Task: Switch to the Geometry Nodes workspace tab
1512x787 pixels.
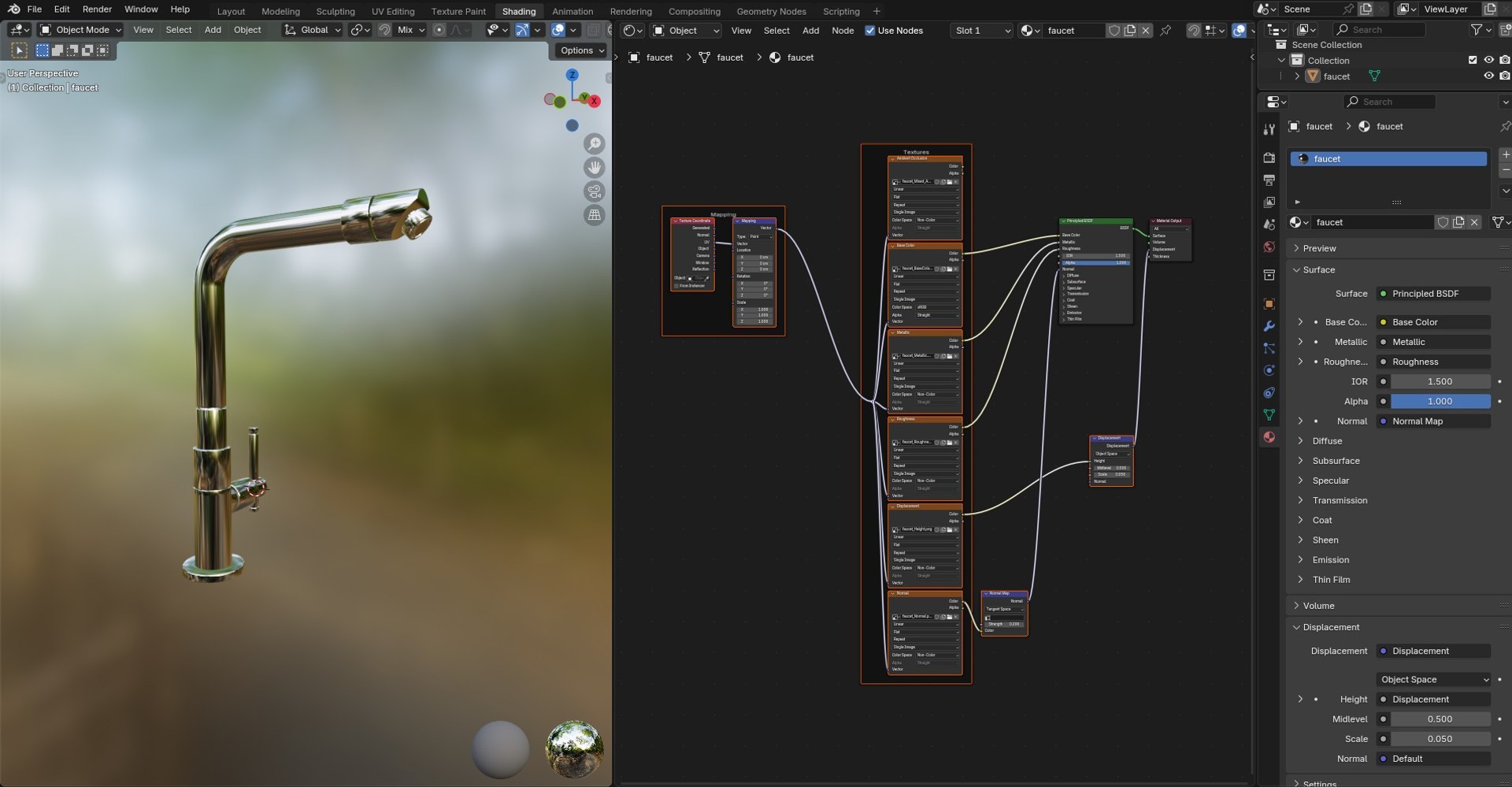Action: (771, 11)
